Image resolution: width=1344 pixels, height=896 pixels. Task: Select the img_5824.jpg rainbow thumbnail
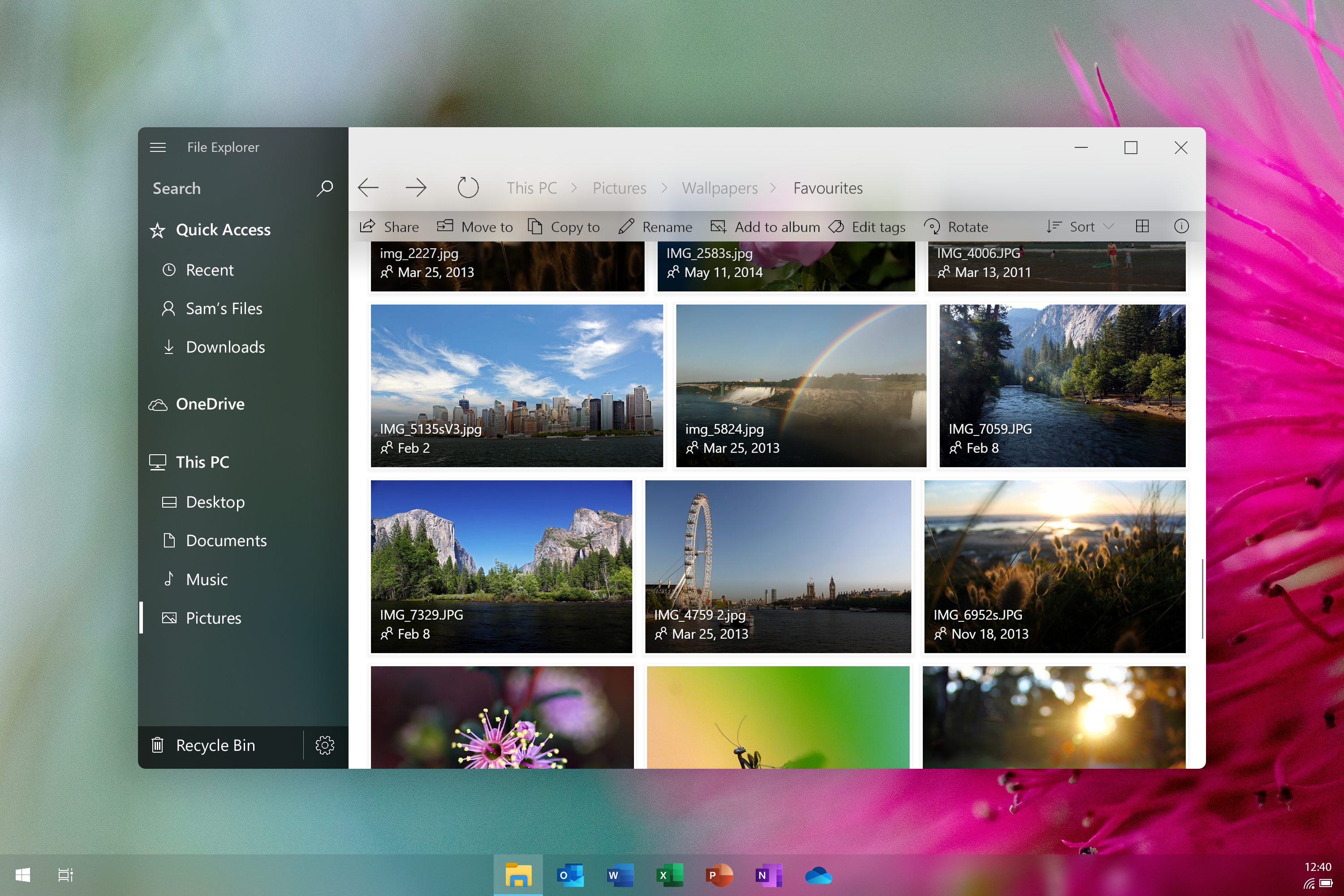[801, 386]
